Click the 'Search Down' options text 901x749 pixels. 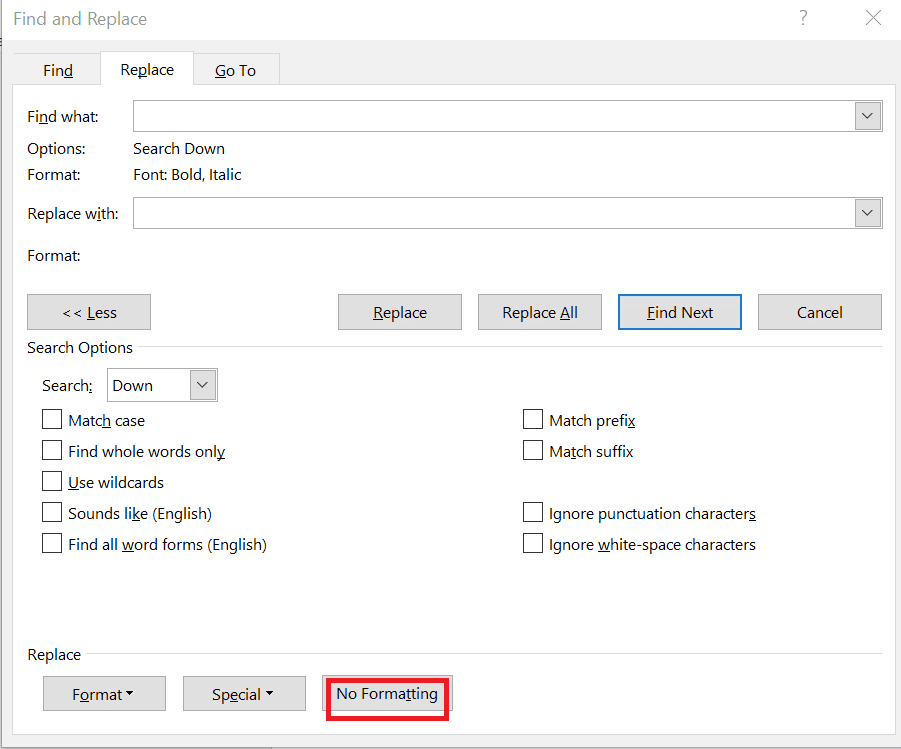[x=179, y=149]
